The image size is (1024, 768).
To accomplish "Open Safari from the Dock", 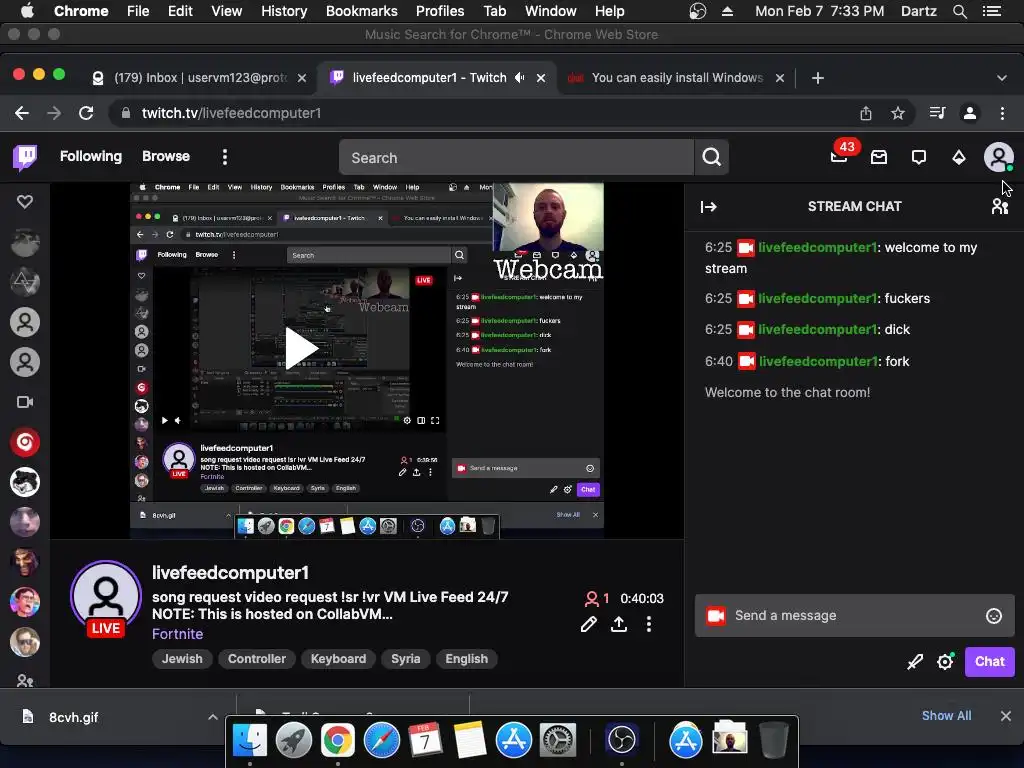I will 381,740.
